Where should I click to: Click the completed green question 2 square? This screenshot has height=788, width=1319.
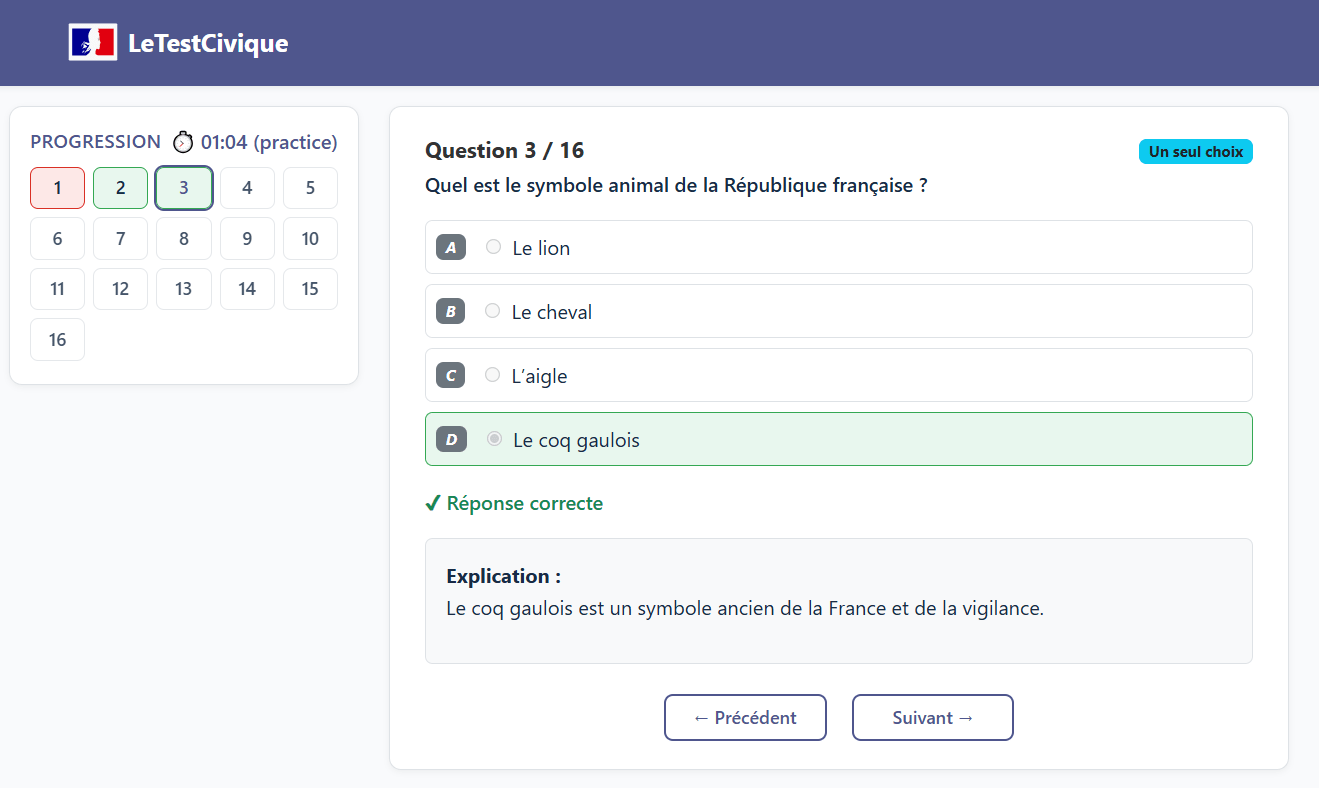(x=120, y=187)
